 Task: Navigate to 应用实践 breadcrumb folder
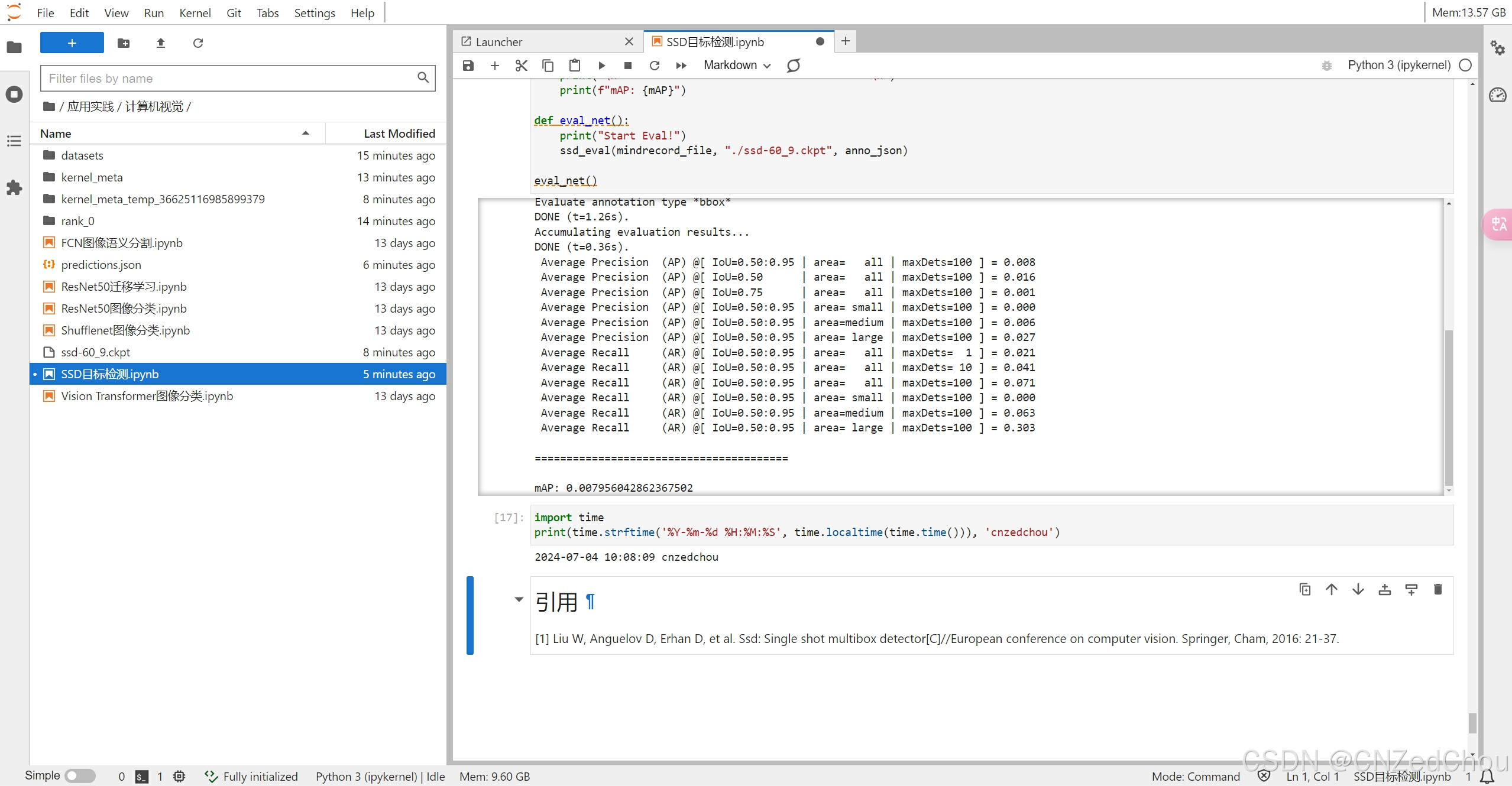pyautogui.click(x=90, y=107)
